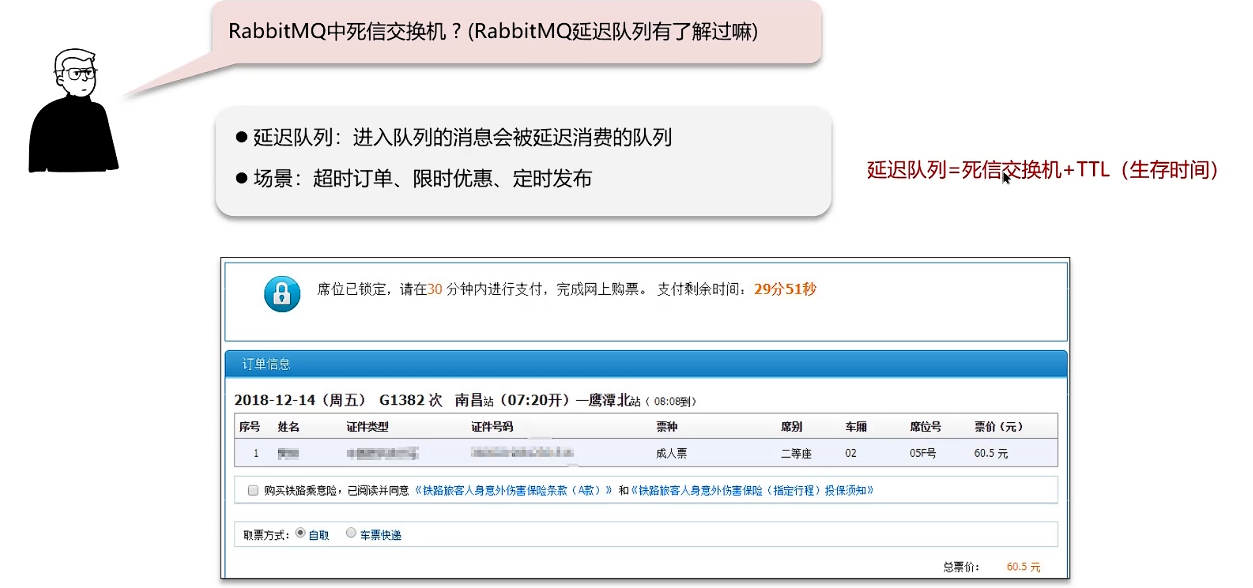Image resolution: width=1253 pixels, height=588 pixels.
Task: Click the countdown 29分51秒
Action: tap(785, 289)
